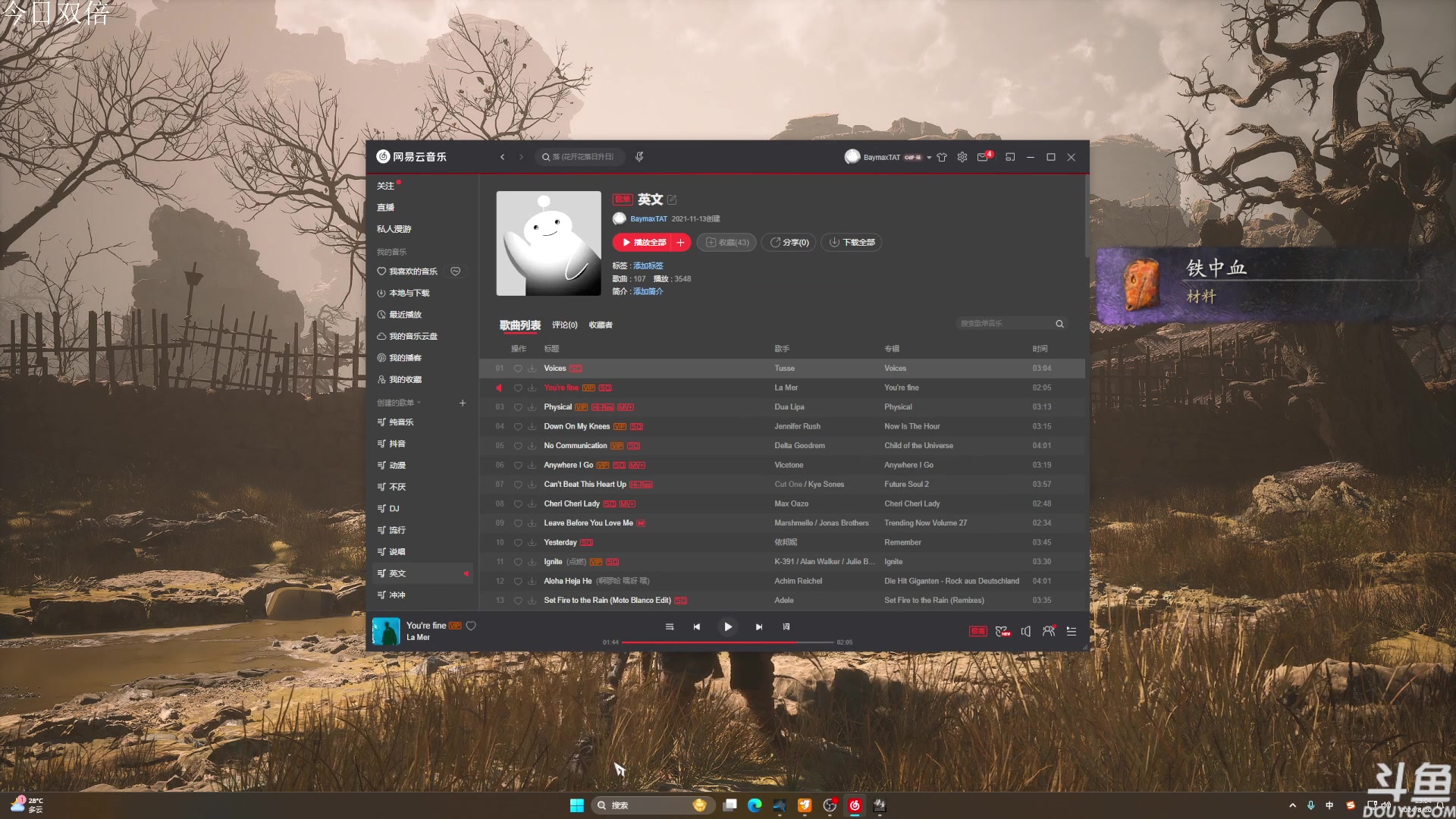Image resolution: width=1456 pixels, height=819 pixels.
Task: Collapse the 创建的歌单 playlist section
Action: click(419, 403)
